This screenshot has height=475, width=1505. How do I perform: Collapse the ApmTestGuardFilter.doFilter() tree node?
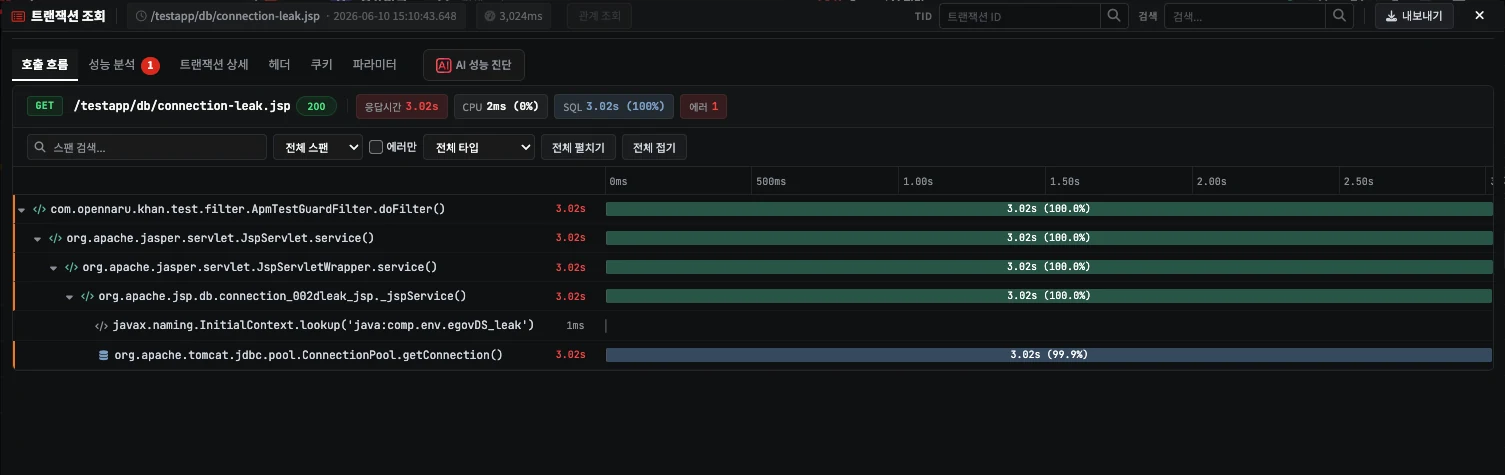pos(22,210)
